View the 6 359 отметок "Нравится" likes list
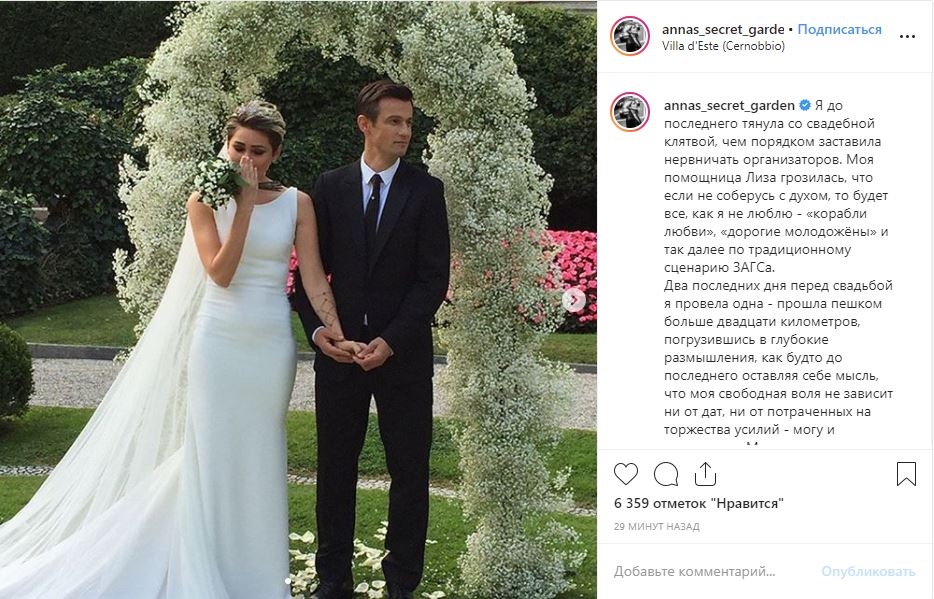934x599 pixels. point(699,503)
